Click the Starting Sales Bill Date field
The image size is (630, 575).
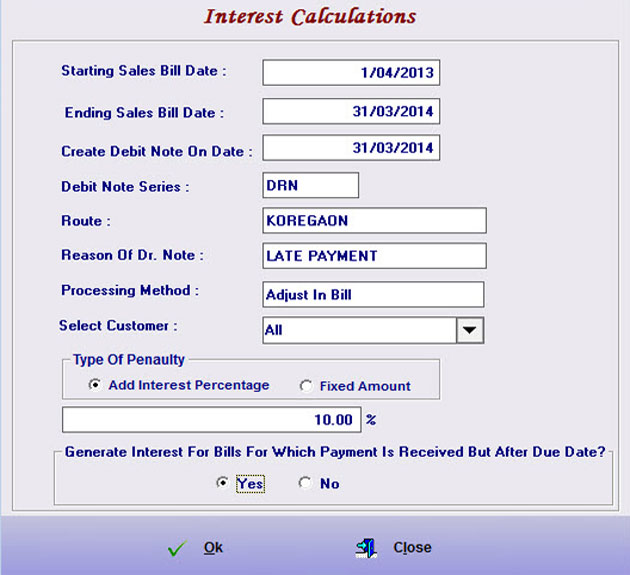[351, 73]
